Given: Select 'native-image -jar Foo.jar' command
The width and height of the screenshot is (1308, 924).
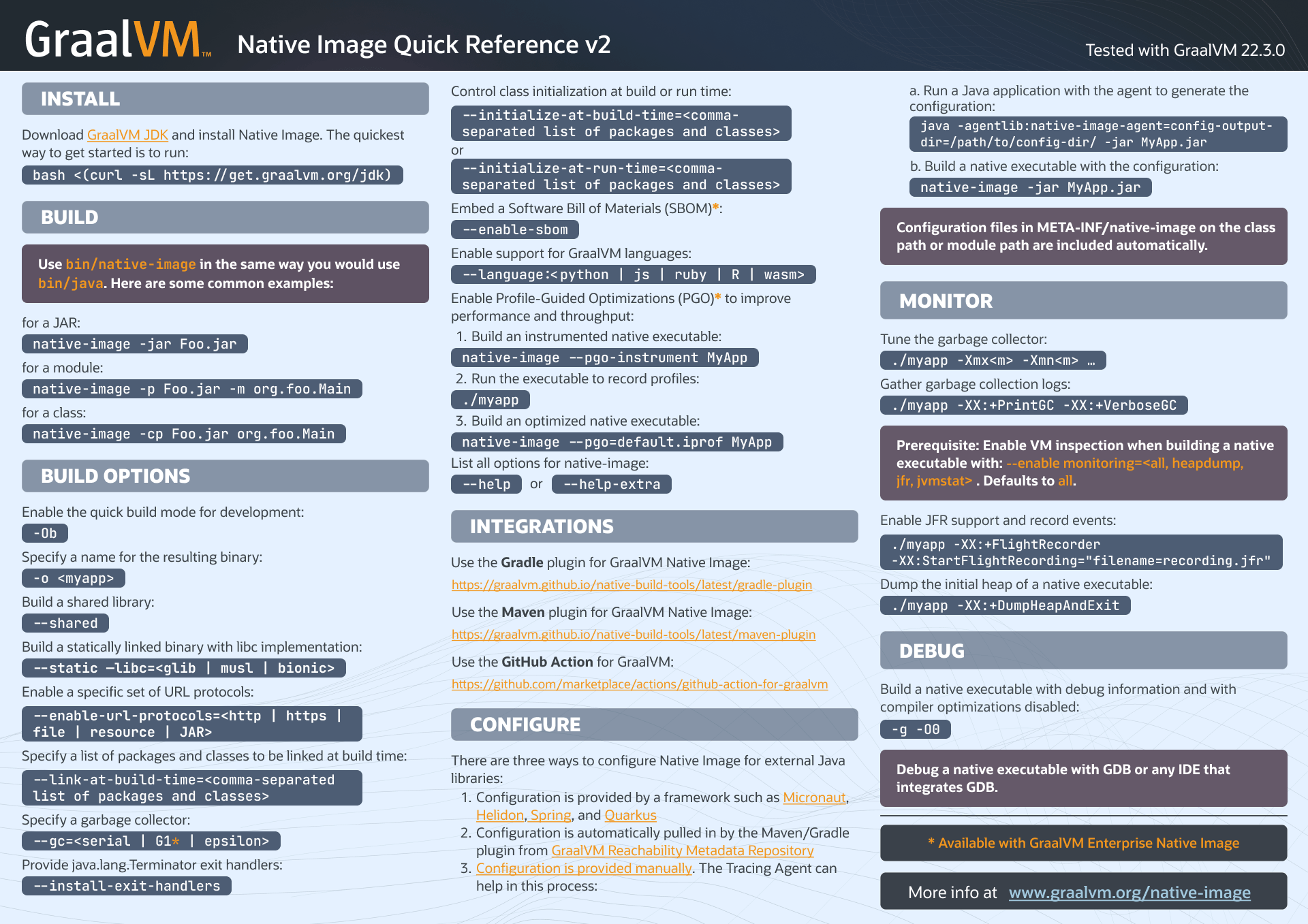Looking at the screenshot, I should [x=135, y=344].
